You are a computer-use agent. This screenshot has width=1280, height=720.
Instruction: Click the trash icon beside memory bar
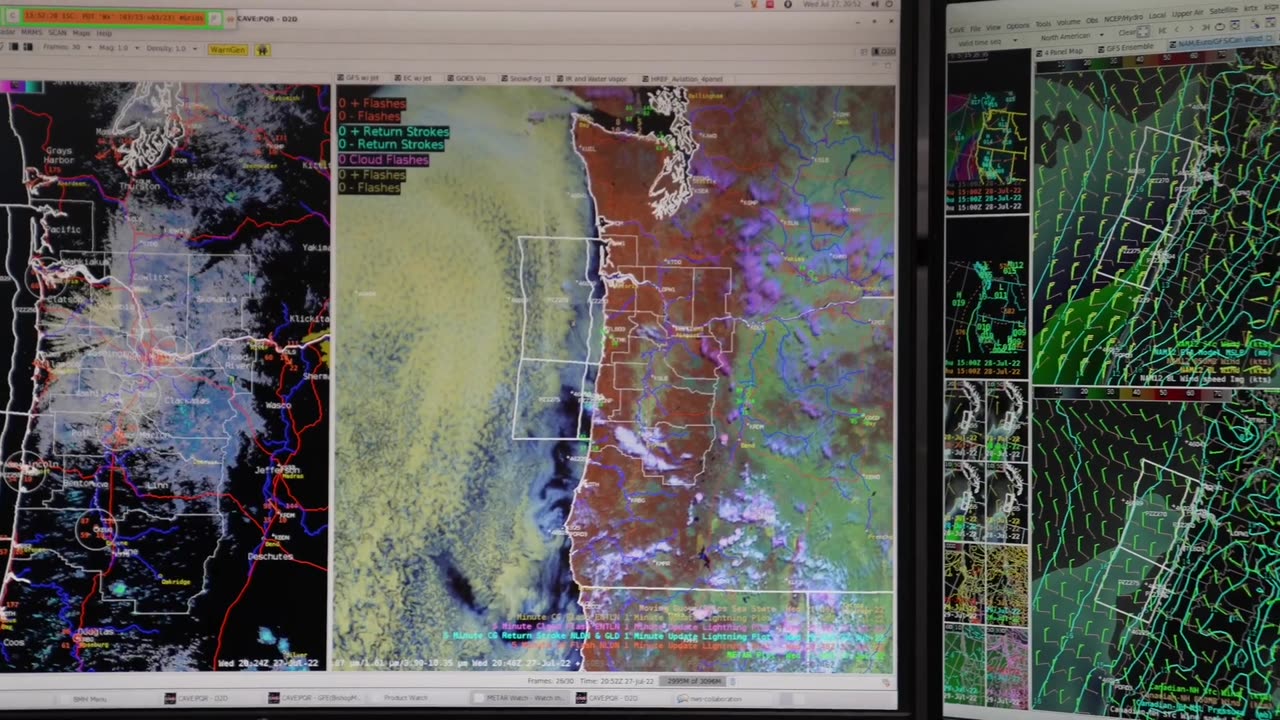tap(732, 681)
